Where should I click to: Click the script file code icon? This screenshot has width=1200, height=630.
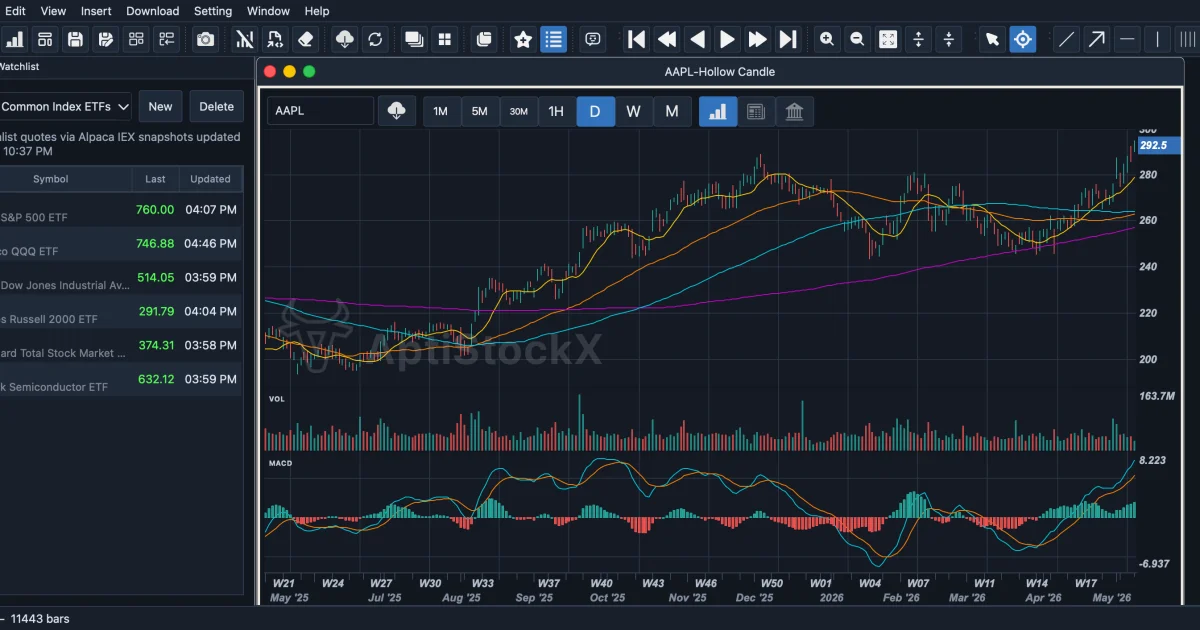(x=275, y=39)
